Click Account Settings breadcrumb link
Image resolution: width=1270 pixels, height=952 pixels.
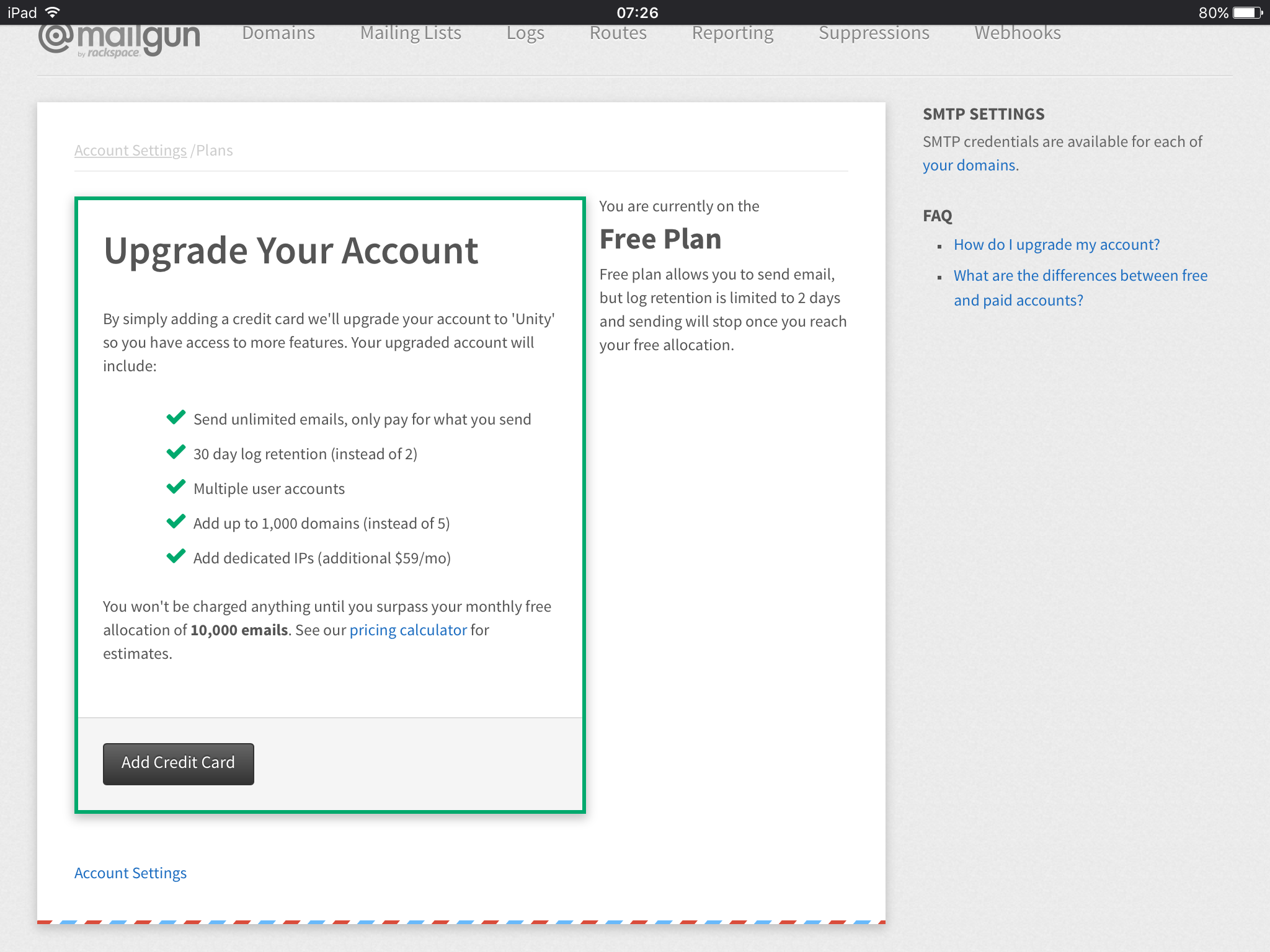[130, 151]
